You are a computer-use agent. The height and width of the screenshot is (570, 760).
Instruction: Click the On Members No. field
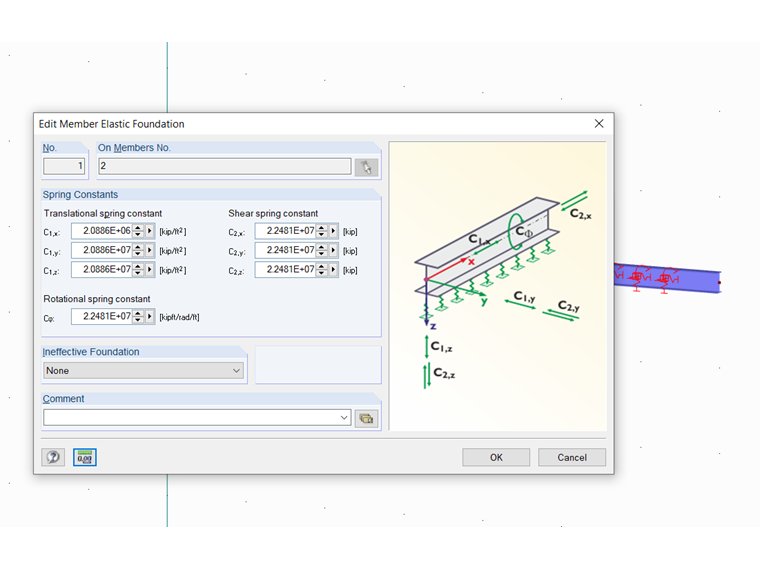pos(224,166)
